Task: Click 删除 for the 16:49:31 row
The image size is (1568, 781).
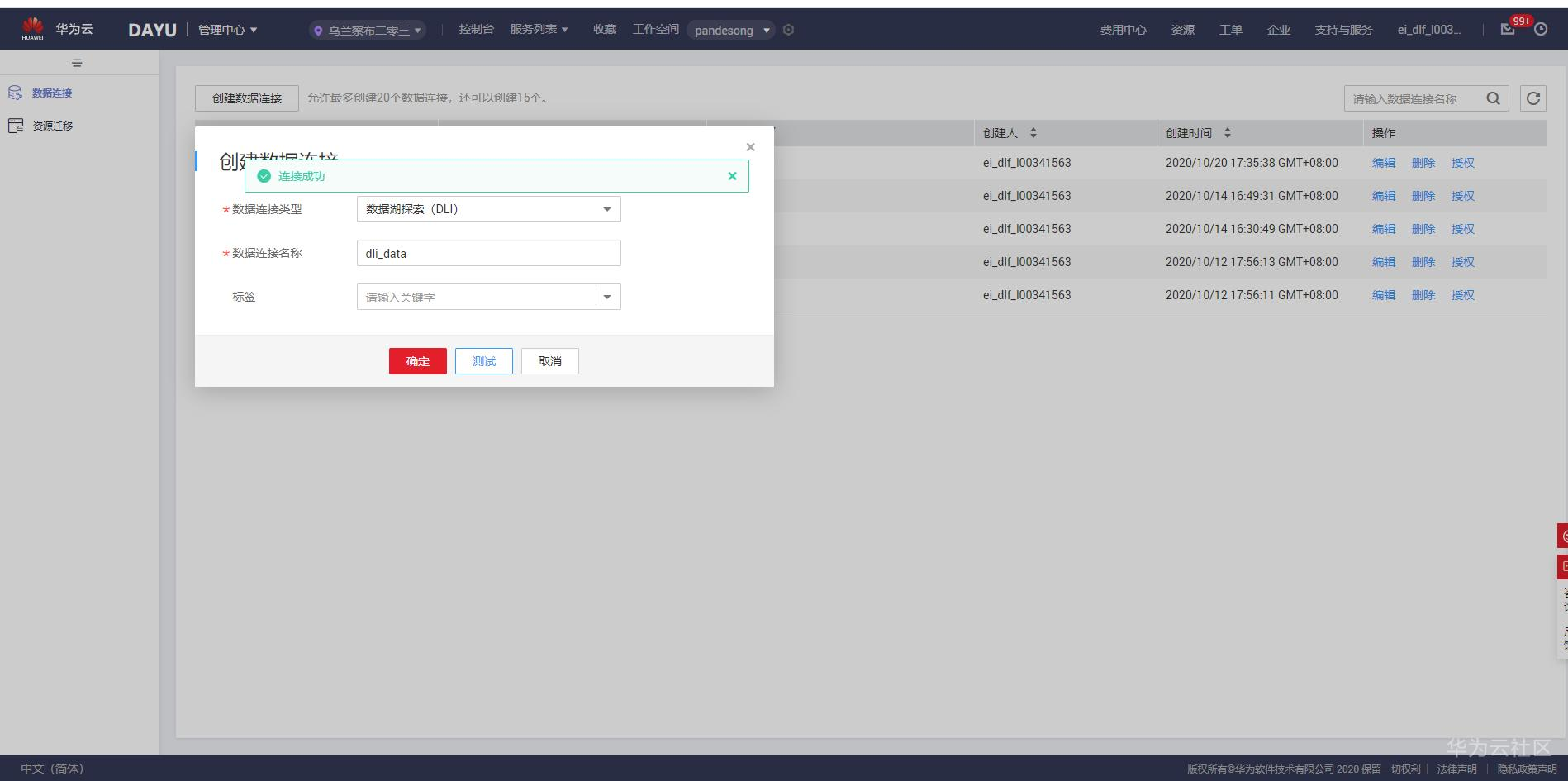Action: click(x=1423, y=196)
